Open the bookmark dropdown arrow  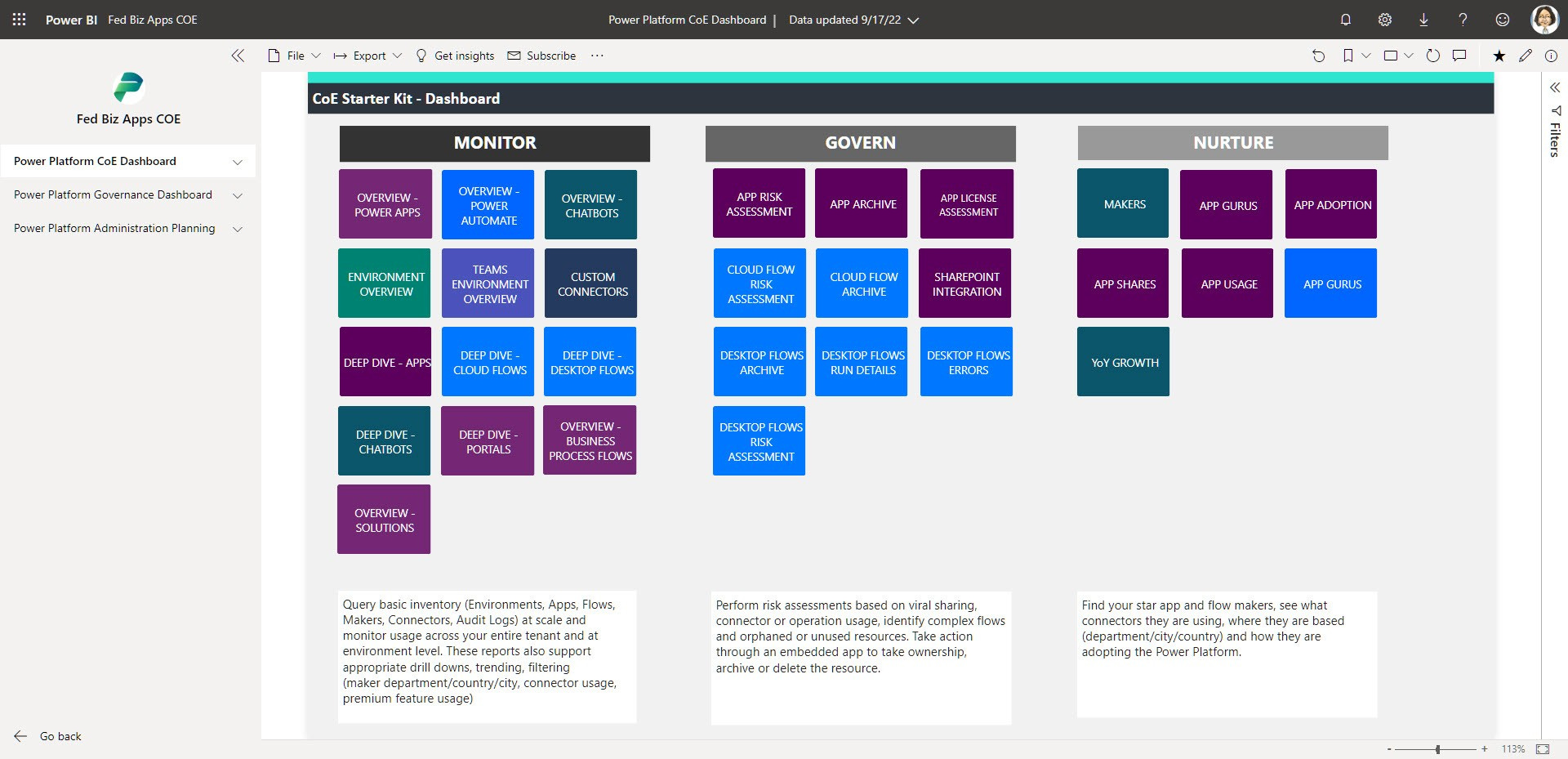click(1365, 56)
